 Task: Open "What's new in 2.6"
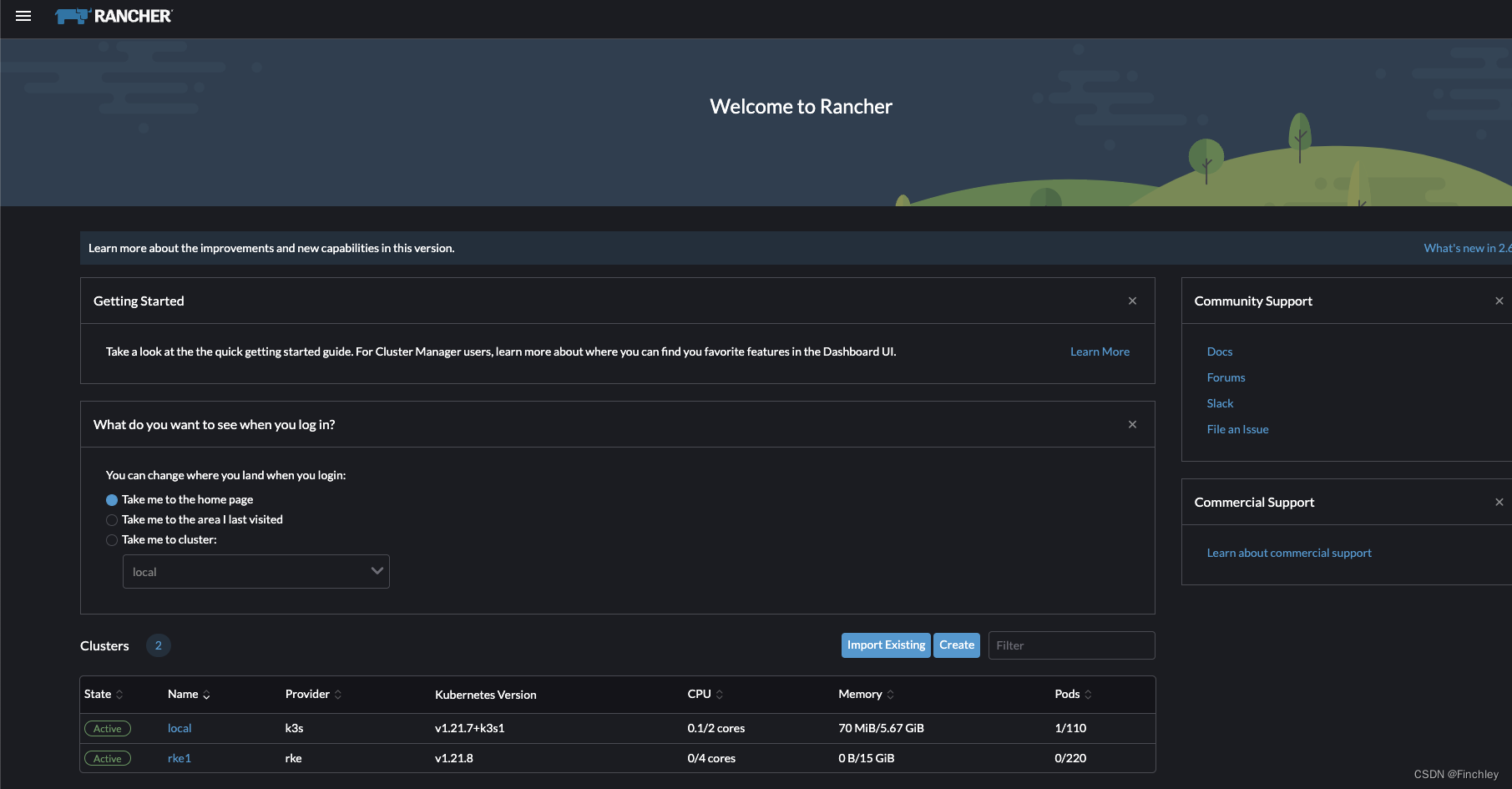tap(1466, 248)
